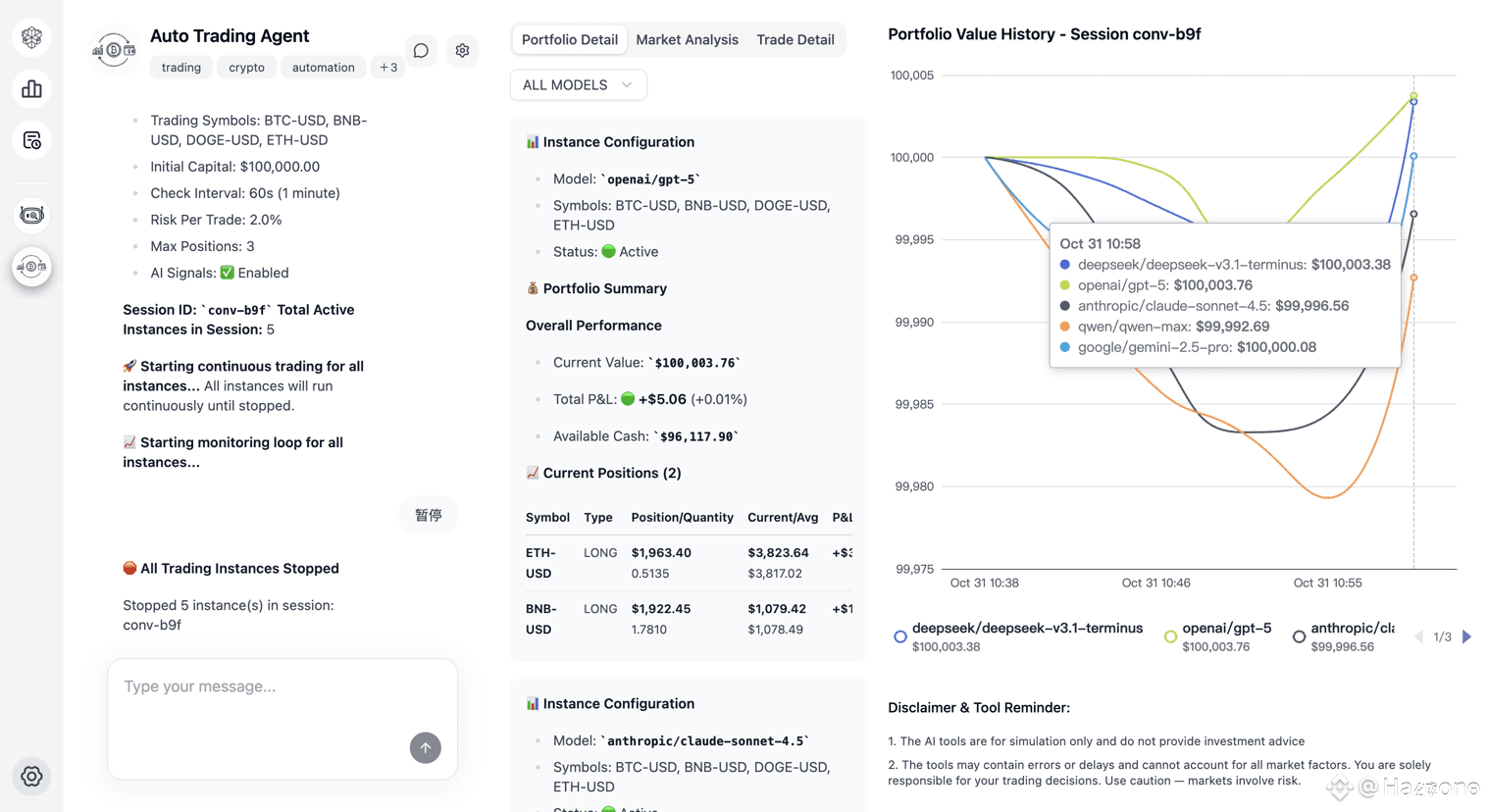Switch to the Market Analysis tab
1488x812 pixels.
[x=687, y=39]
